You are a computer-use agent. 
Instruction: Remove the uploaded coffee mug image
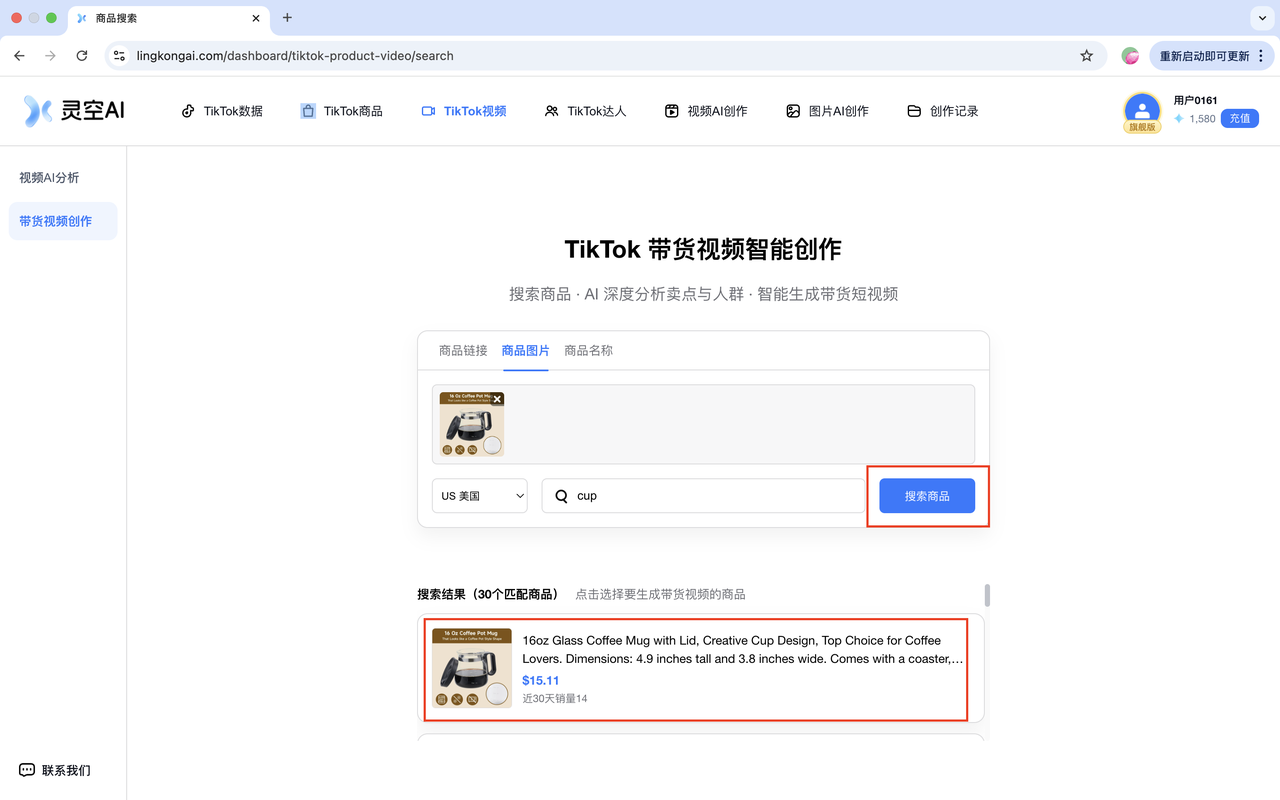[497, 399]
